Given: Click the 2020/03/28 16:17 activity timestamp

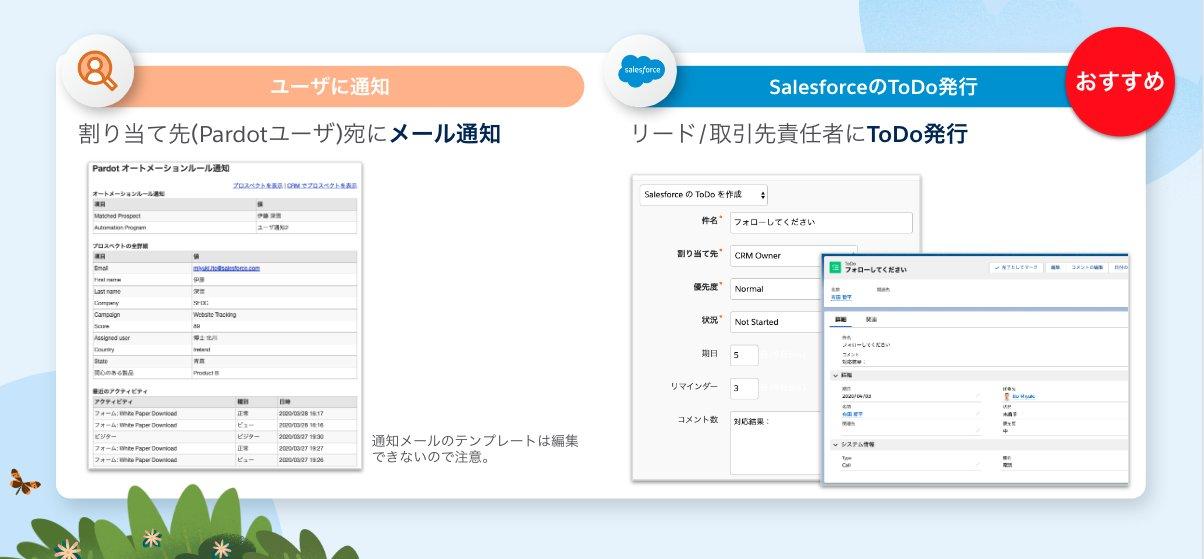Looking at the screenshot, I should pos(301,413).
